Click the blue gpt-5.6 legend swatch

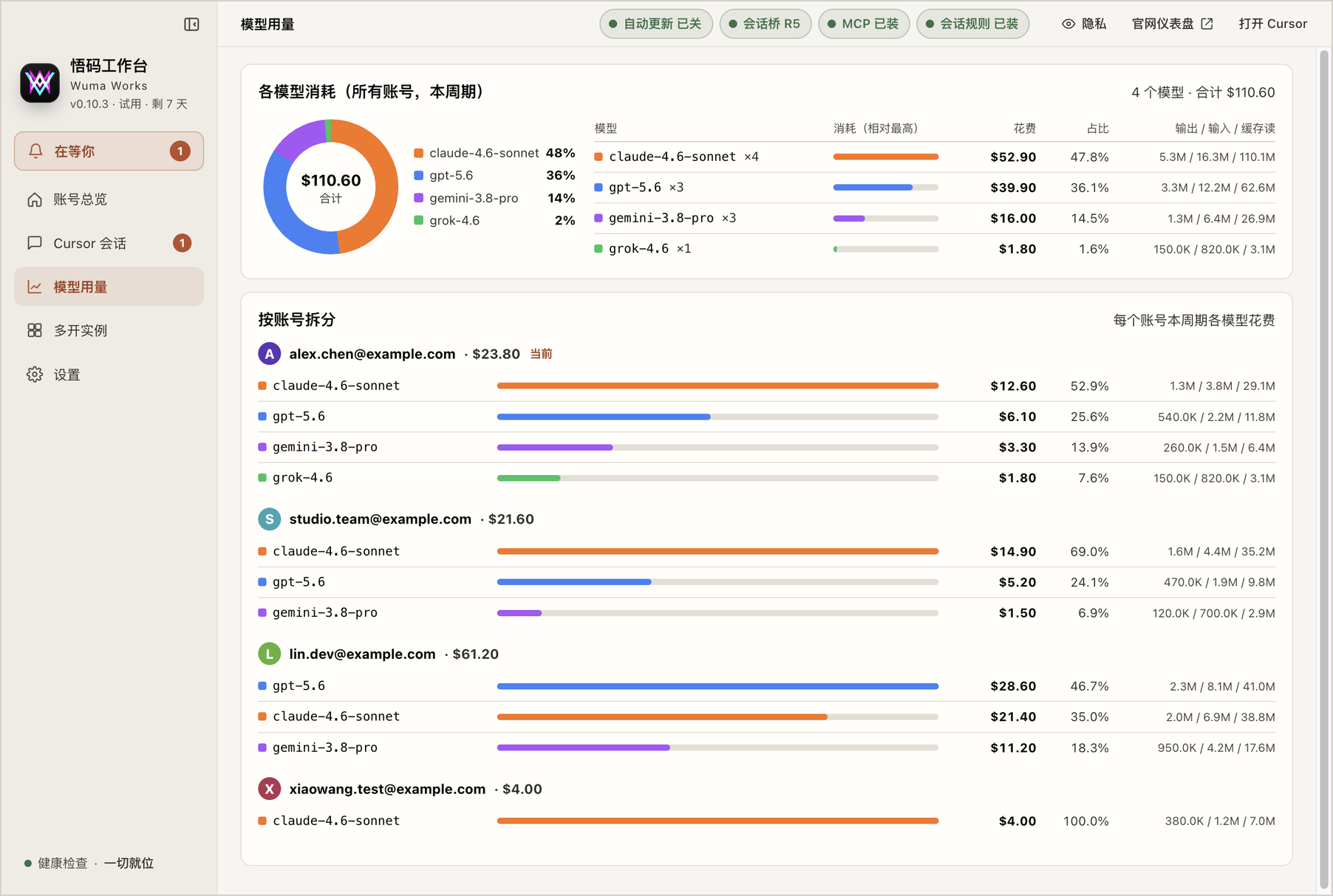pos(418,175)
